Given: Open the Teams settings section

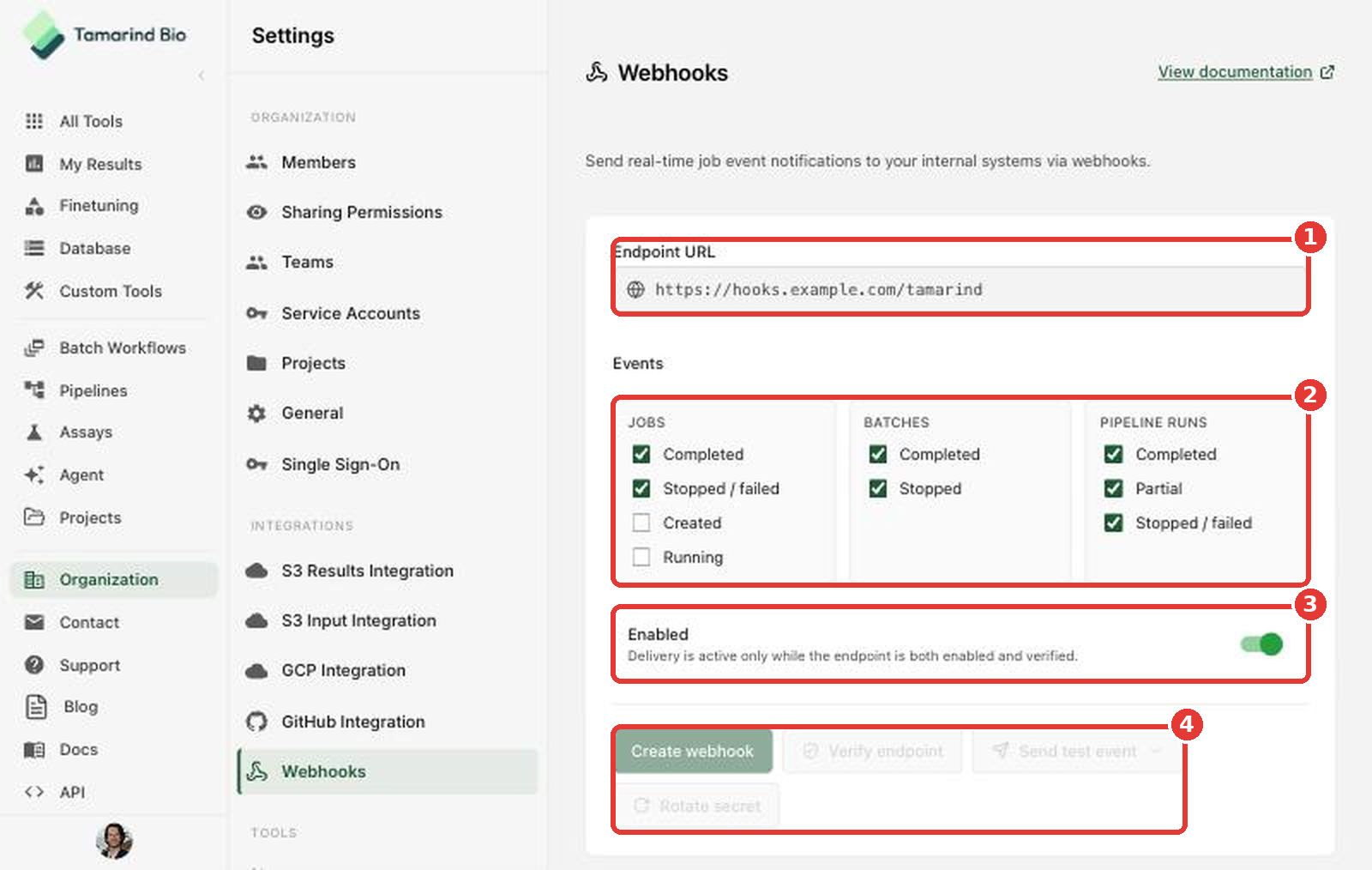Looking at the screenshot, I should pyautogui.click(x=388, y=262).
